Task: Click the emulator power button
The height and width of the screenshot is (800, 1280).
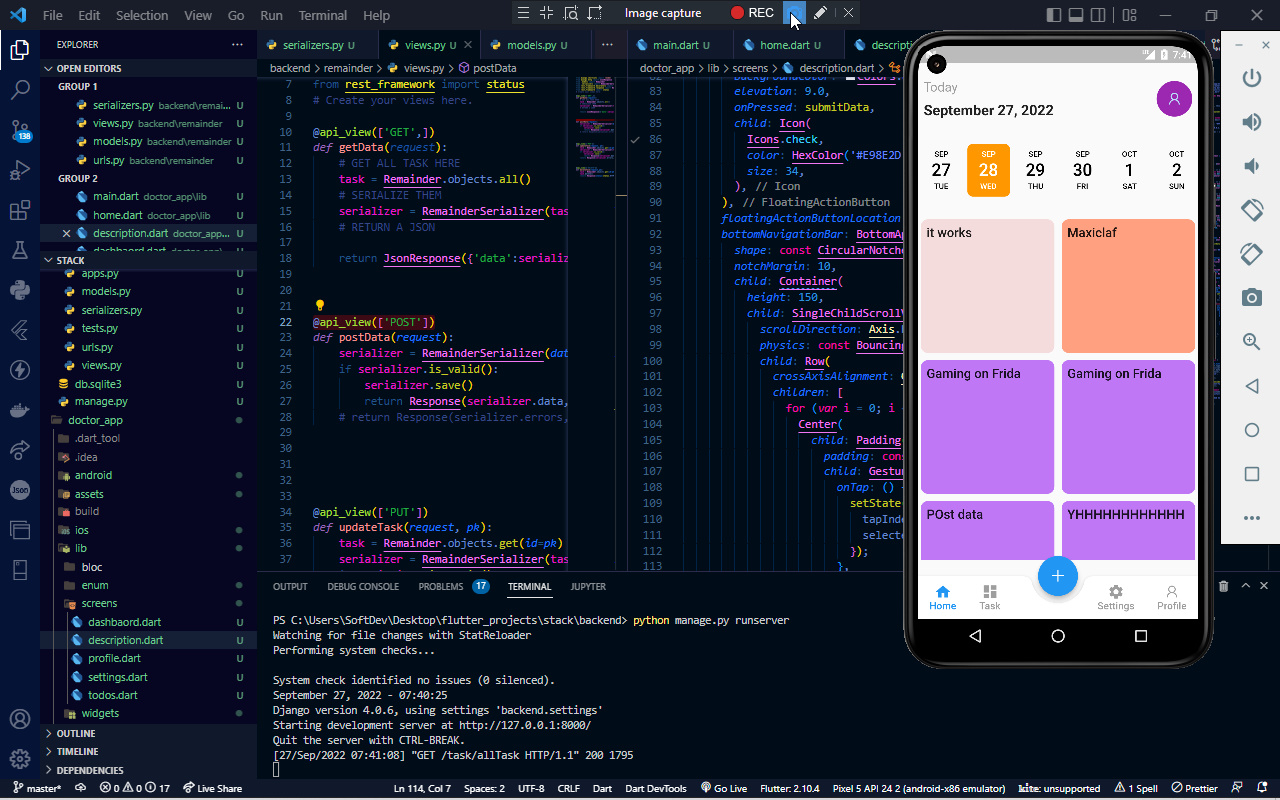Action: click(1251, 79)
